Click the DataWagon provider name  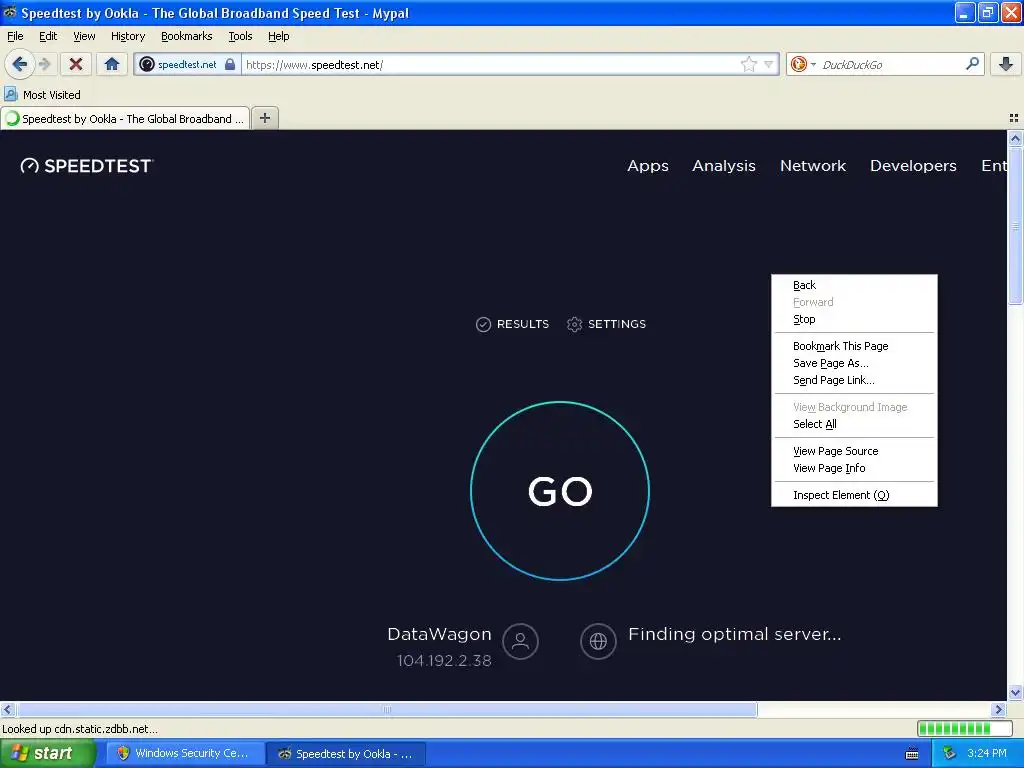click(440, 634)
